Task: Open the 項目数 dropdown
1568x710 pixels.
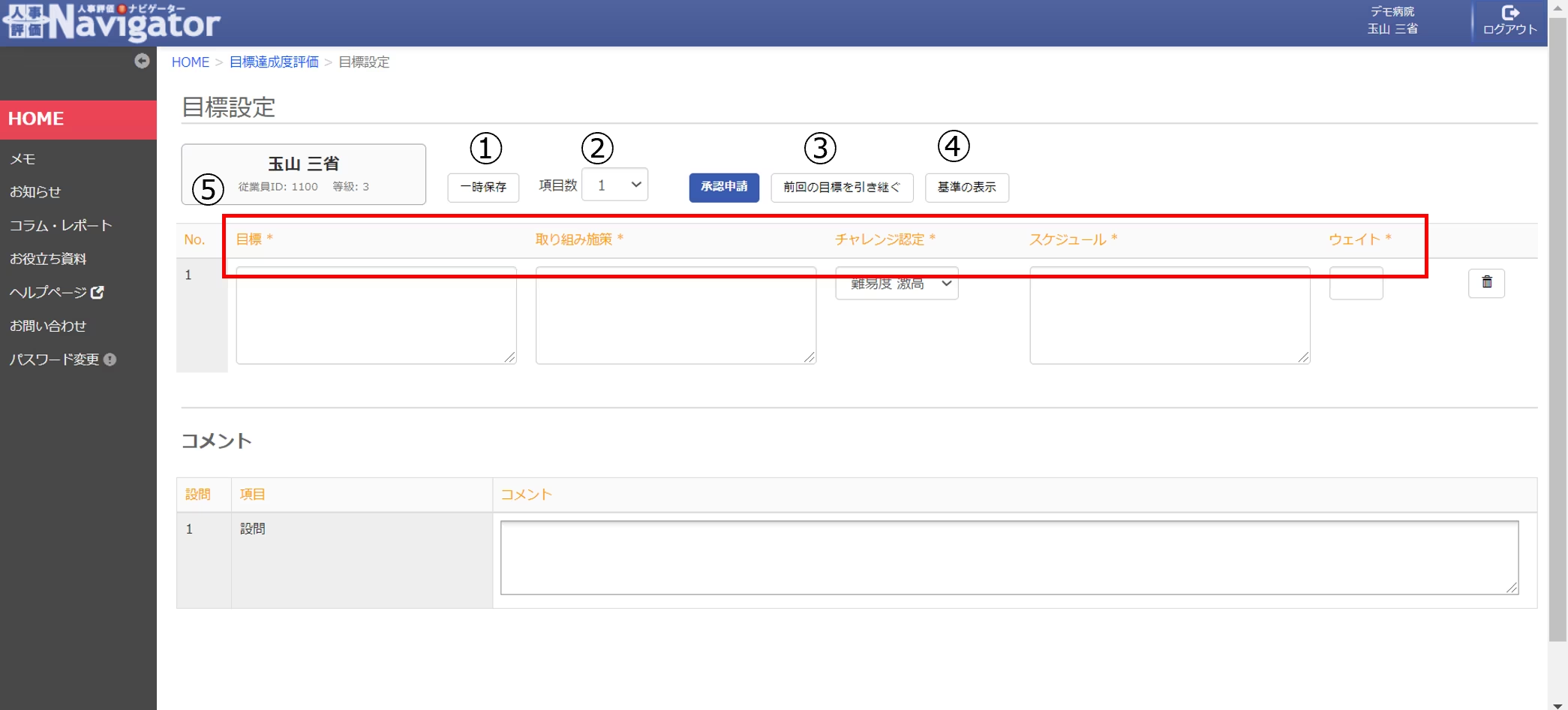Action: 614,185
